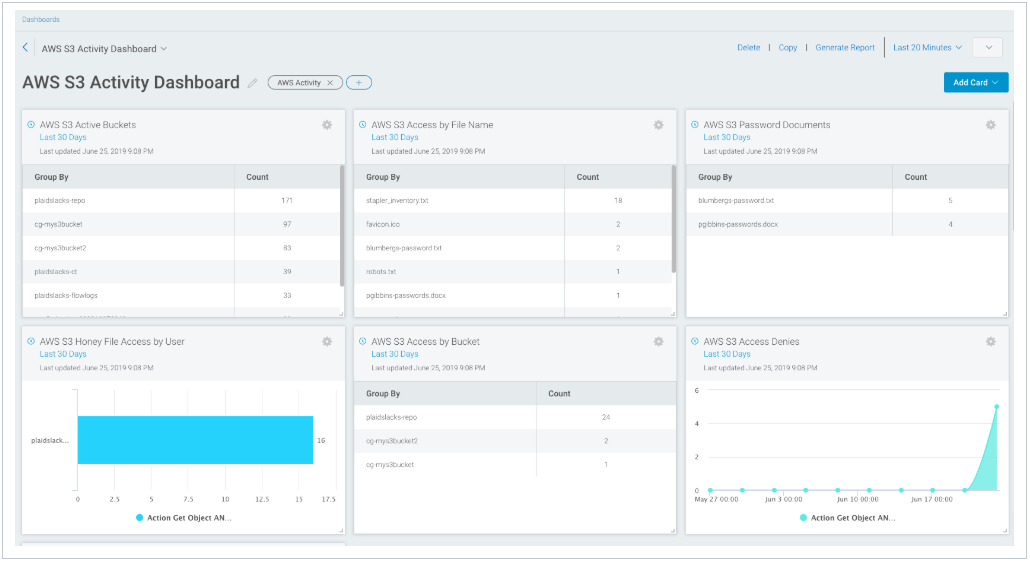Image resolution: width=1030 pixels, height=562 pixels.
Task: Open settings gear on AWS S3 Access Denies card
Action: (990, 342)
